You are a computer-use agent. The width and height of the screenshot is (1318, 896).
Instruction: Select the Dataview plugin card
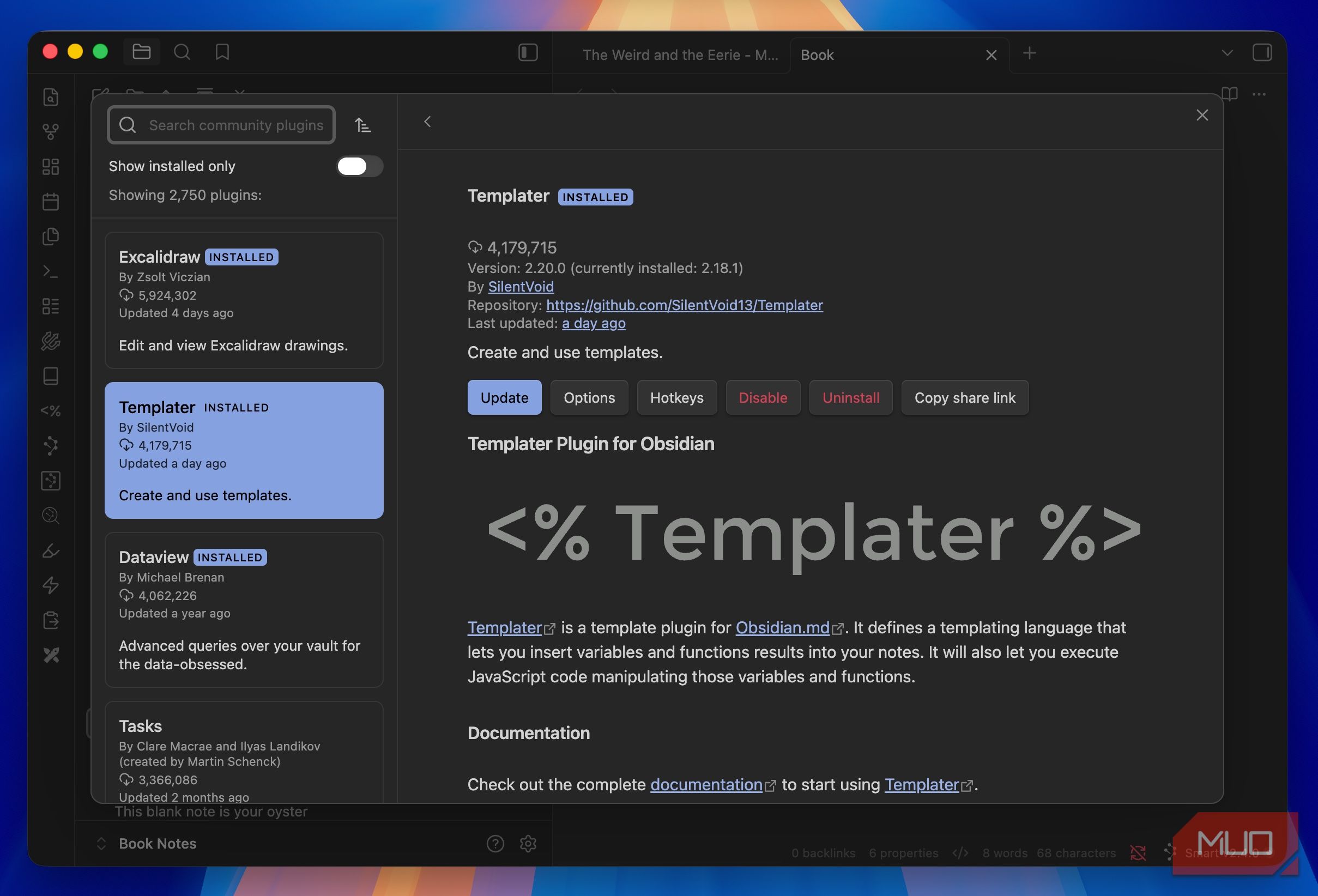pyautogui.click(x=244, y=610)
